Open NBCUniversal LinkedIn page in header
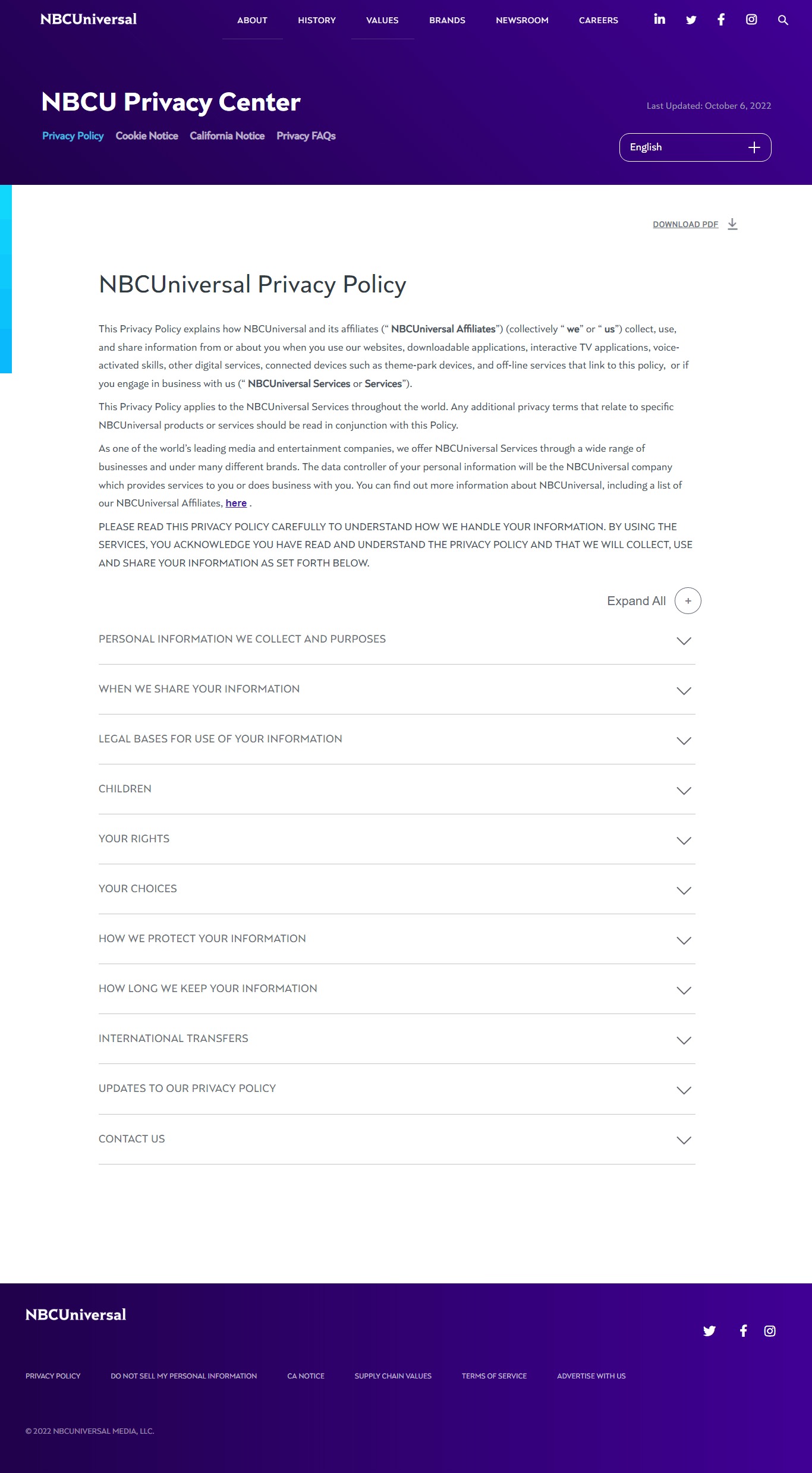 659,20
